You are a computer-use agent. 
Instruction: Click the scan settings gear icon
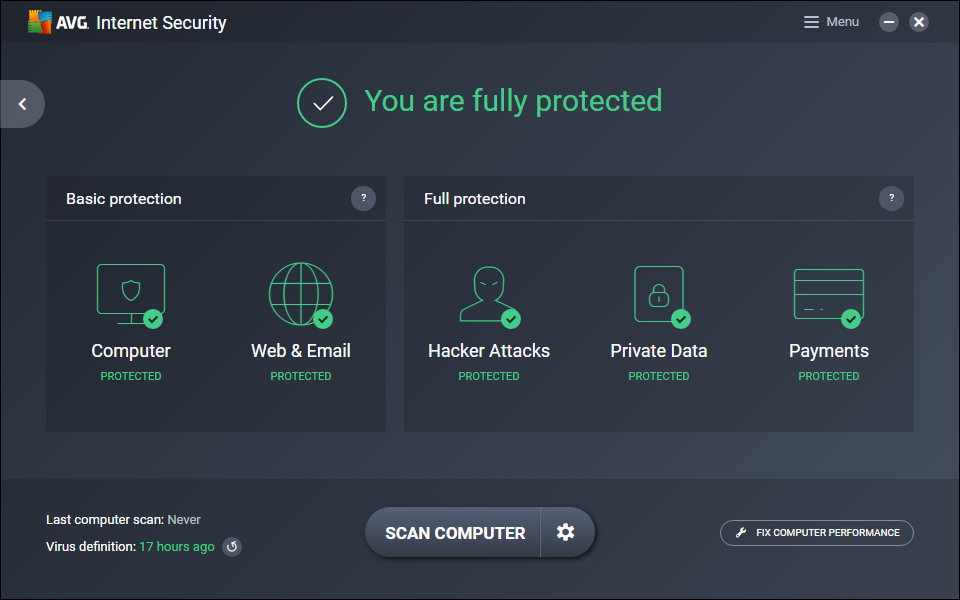[x=566, y=532]
